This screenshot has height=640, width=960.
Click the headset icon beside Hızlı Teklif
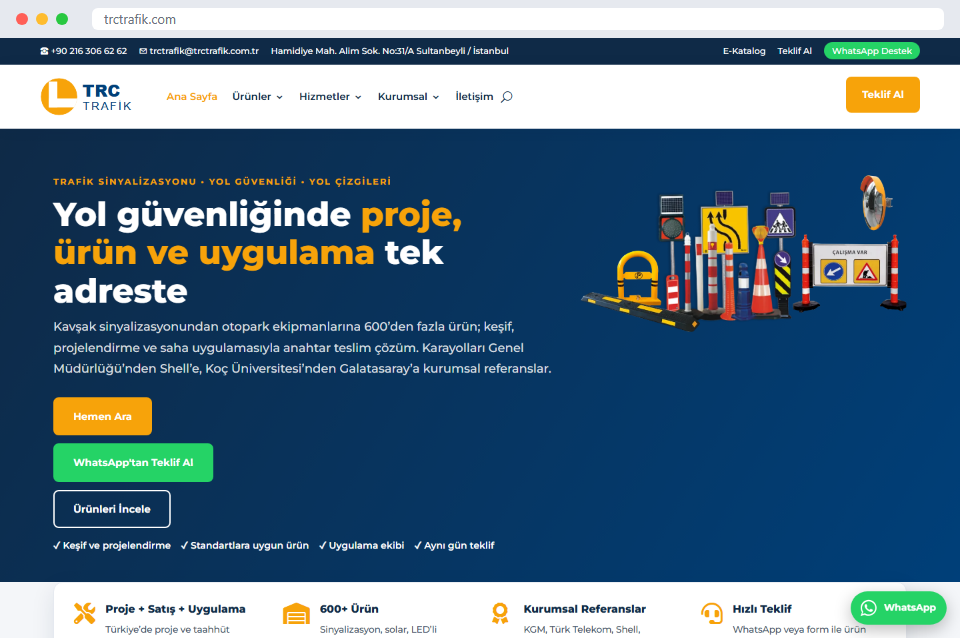point(712,613)
